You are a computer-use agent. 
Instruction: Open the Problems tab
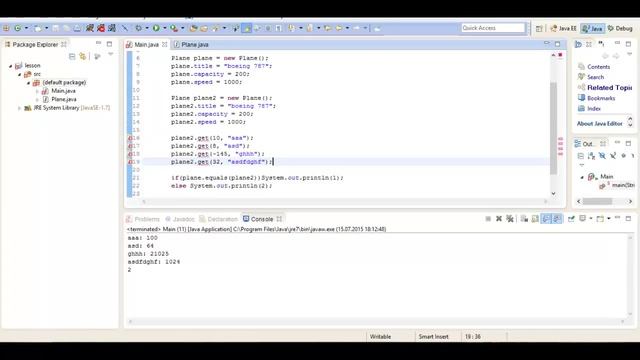(x=143, y=219)
